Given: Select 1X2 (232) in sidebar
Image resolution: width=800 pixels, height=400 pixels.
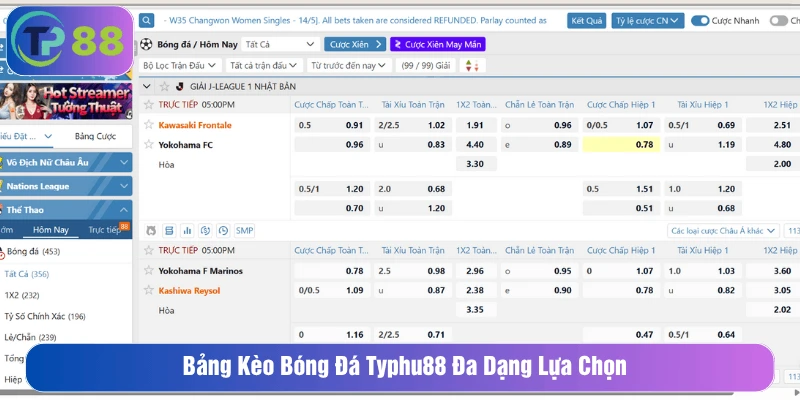Looking at the screenshot, I should [x=22, y=295].
